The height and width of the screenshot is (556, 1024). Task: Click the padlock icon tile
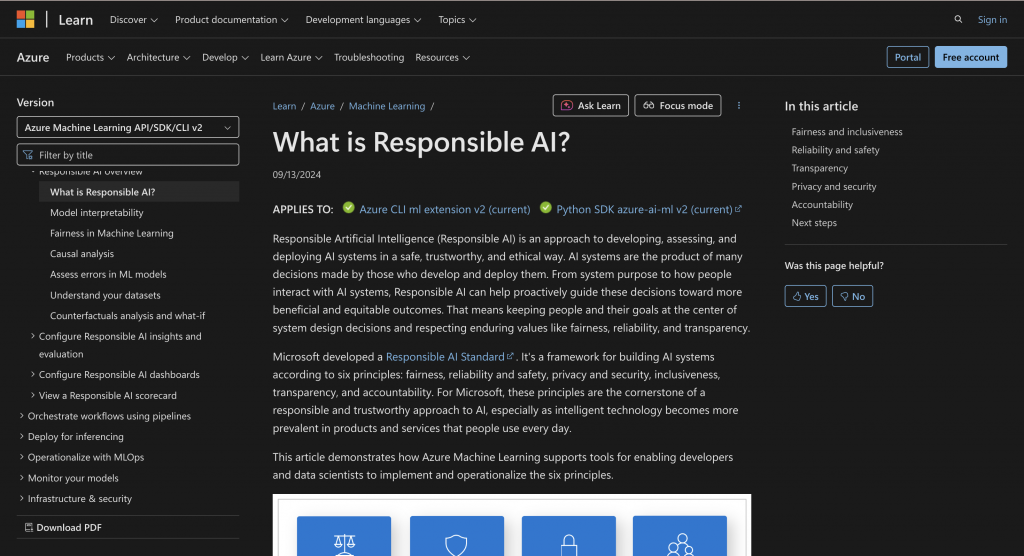(x=569, y=536)
